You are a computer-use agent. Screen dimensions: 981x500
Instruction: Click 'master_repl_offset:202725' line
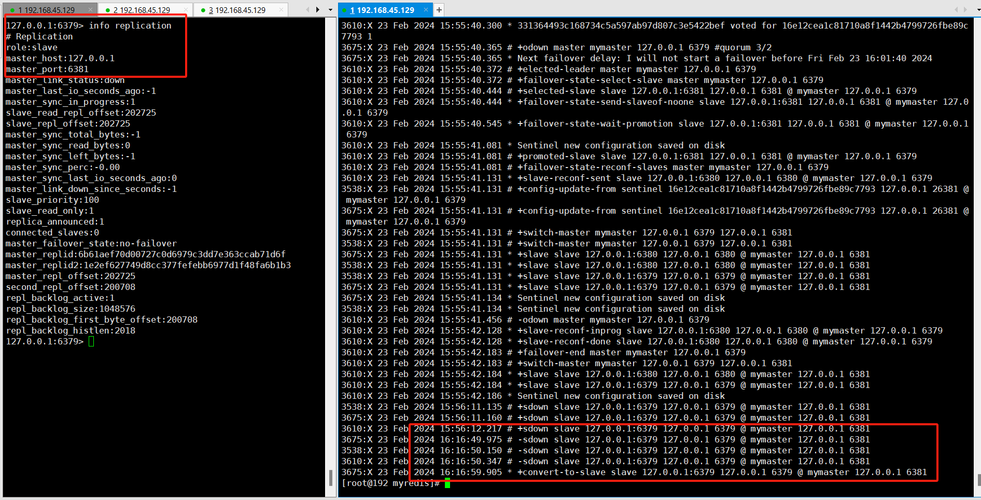pos(71,276)
